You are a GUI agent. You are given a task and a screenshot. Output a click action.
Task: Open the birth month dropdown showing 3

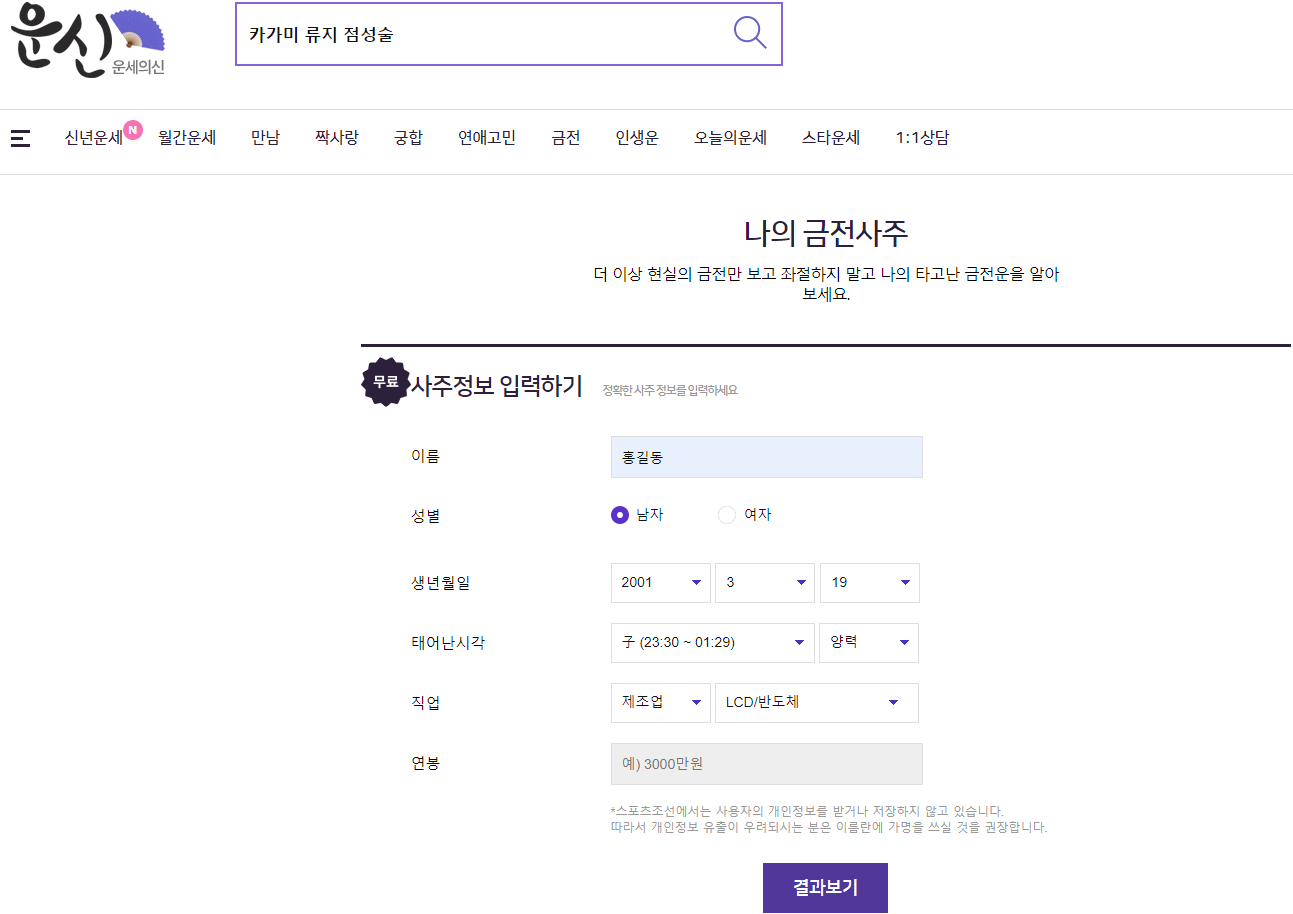click(764, 582)
